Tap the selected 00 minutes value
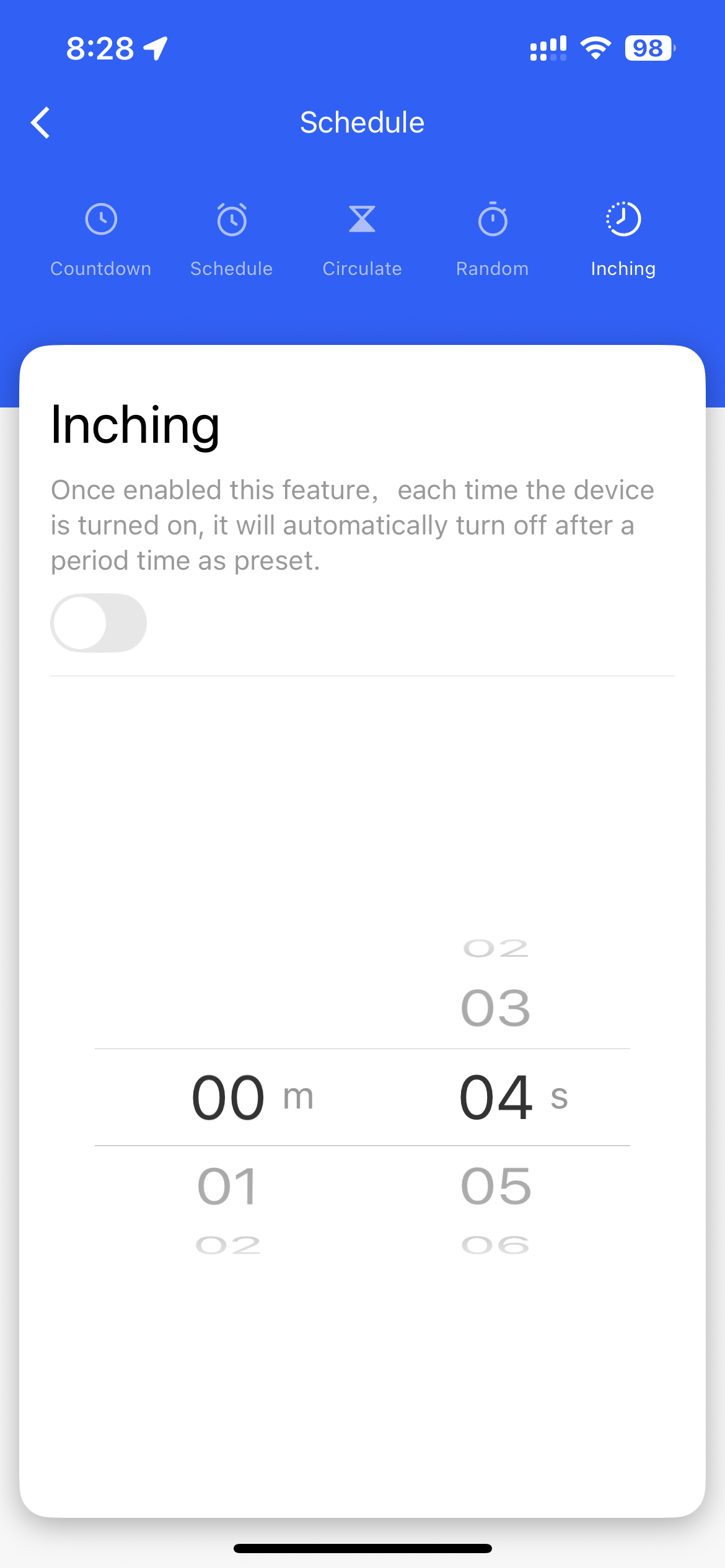Image resolution: width=725 pixels, height=1568 pixels. (x=228, y=1097)
